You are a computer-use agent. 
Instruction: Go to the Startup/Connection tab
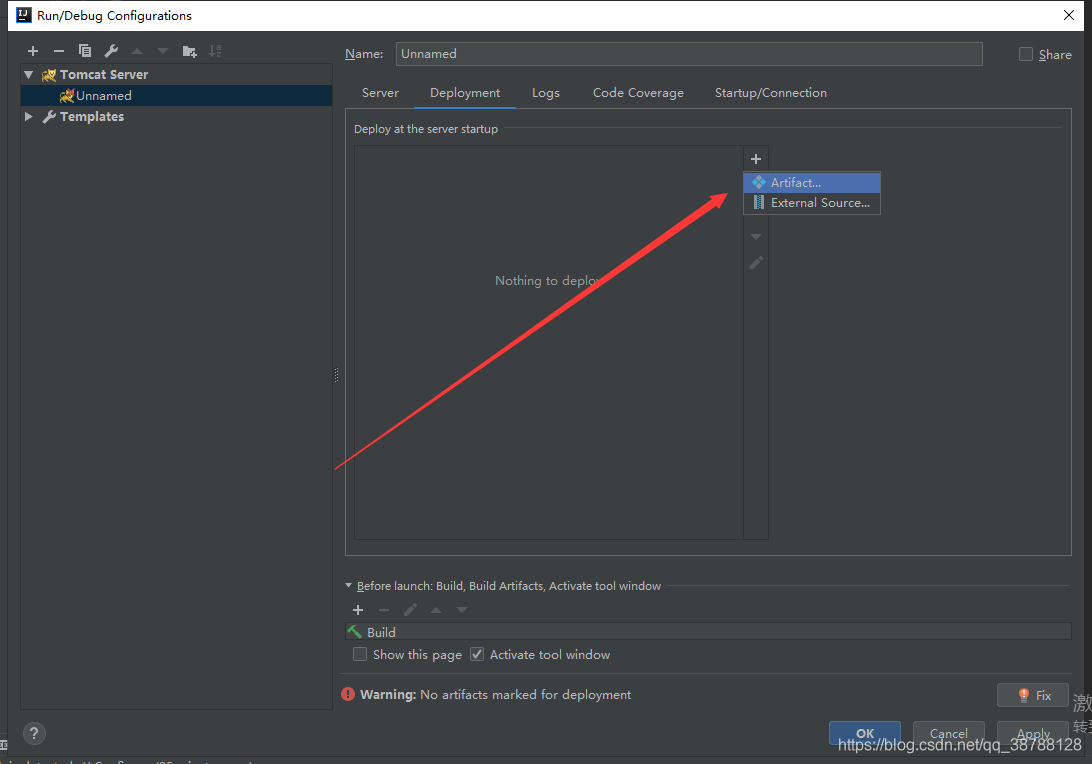pos(770,93)
